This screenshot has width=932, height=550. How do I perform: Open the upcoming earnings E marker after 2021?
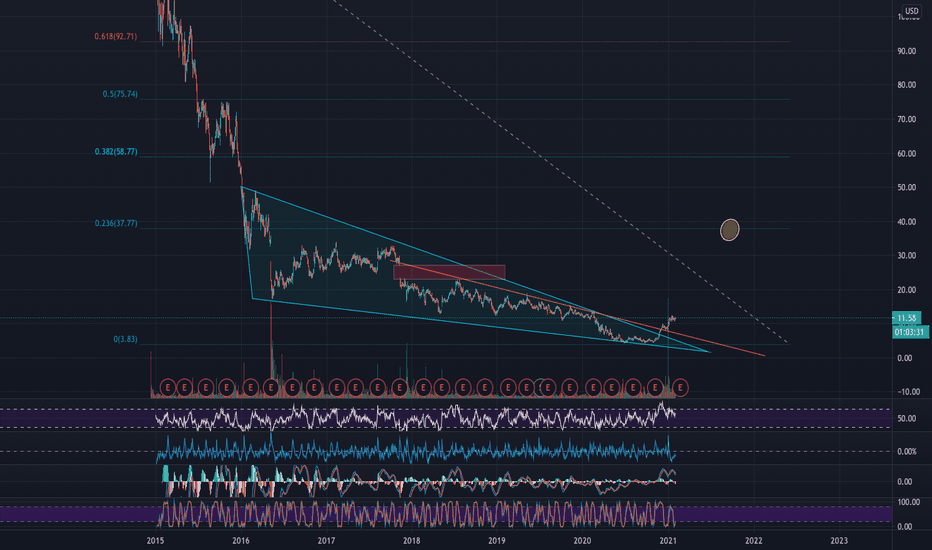680,388
